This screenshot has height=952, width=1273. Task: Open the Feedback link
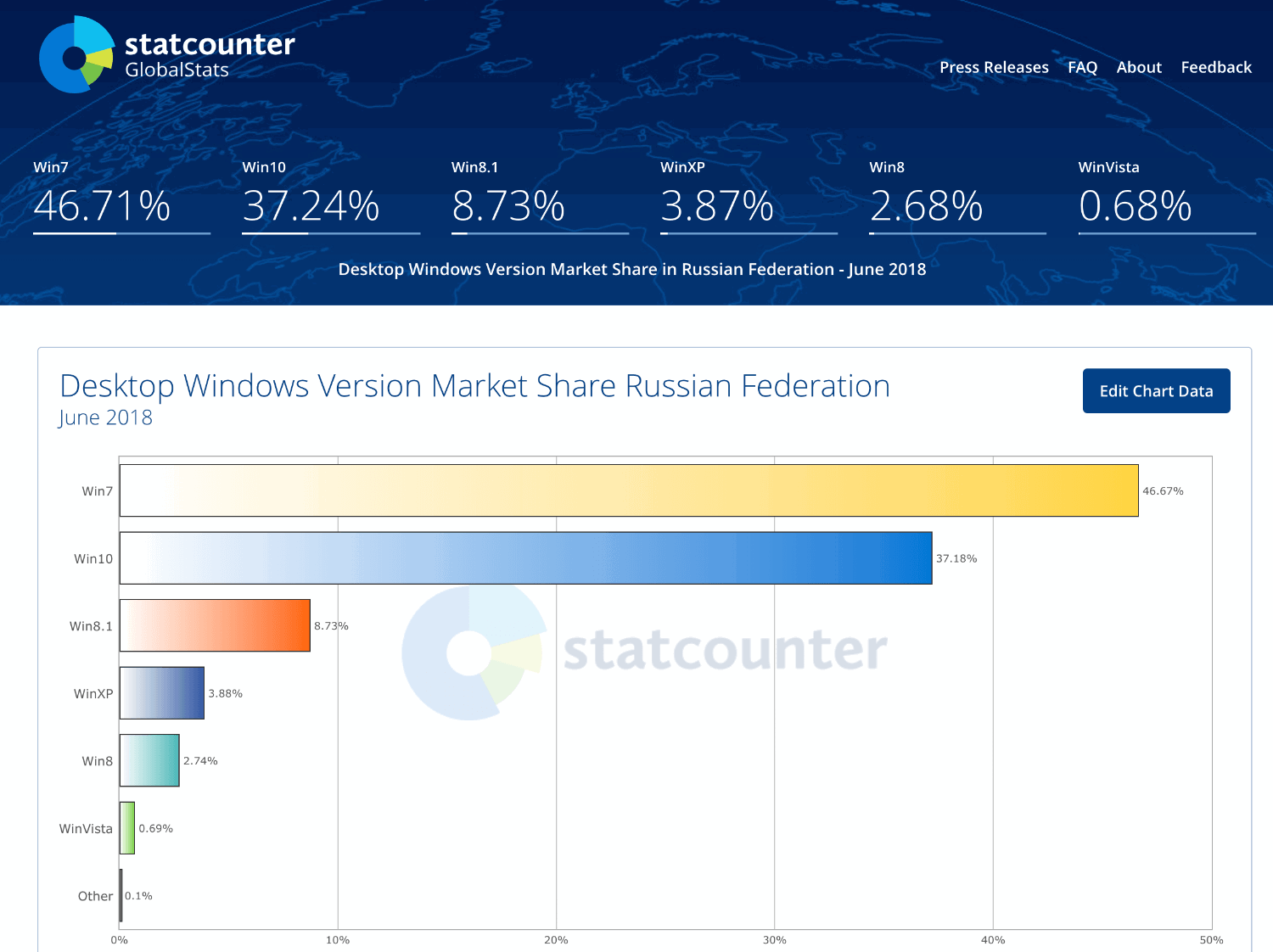tap(1217, 67)
